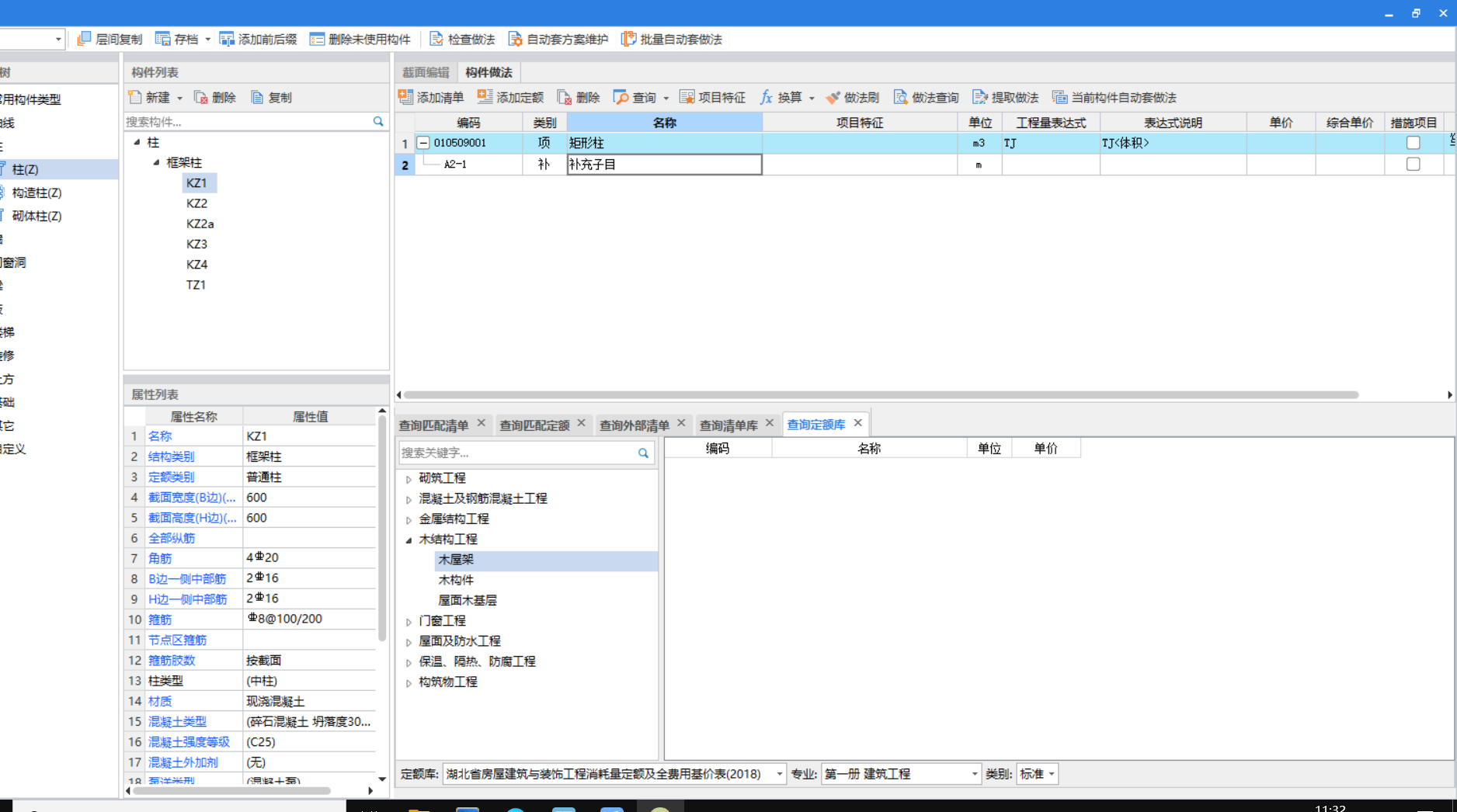Image resolution: width=1457 pixels, height=812 pixels.
Task: Open 自动套方案维护 tool
Action: click(558, 39)
